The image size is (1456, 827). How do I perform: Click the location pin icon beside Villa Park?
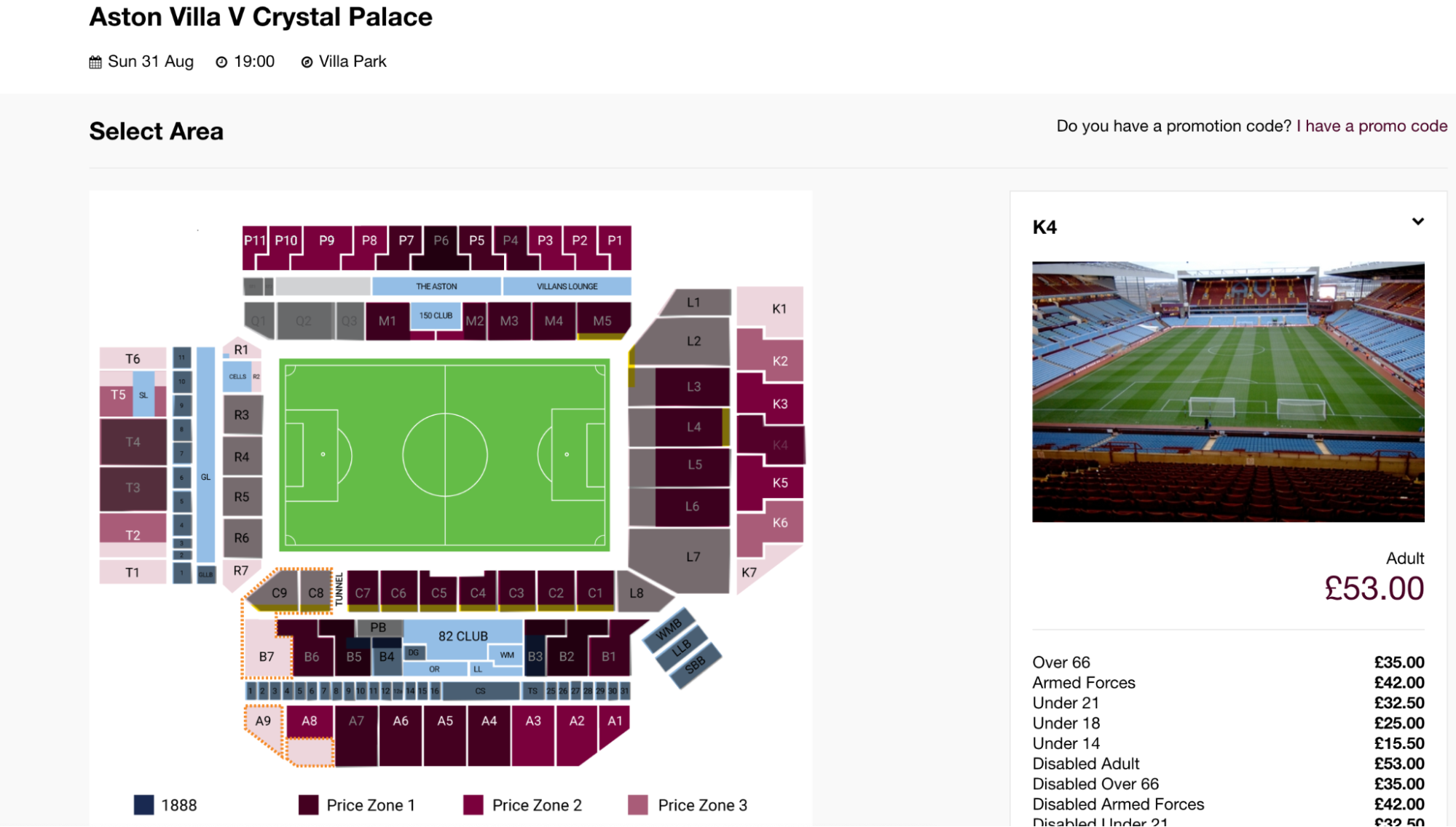(x=307, y=61)
